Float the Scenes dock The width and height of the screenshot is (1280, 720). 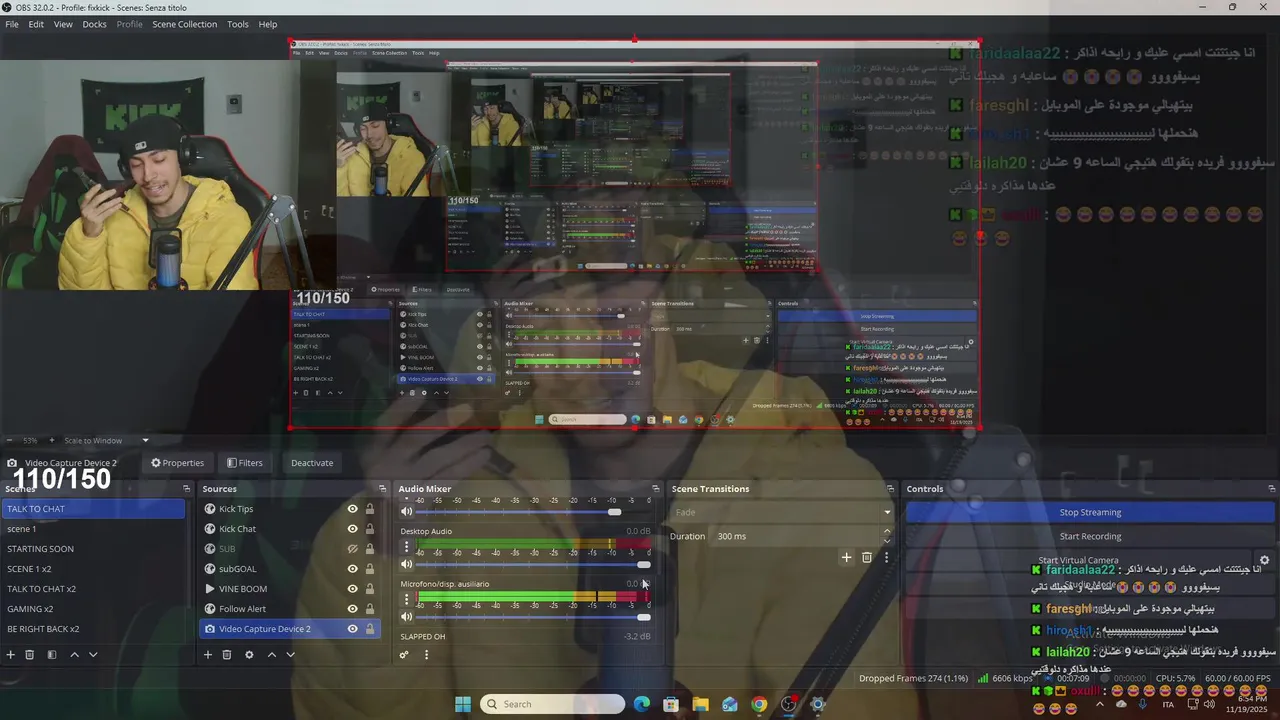coord(186,489)
